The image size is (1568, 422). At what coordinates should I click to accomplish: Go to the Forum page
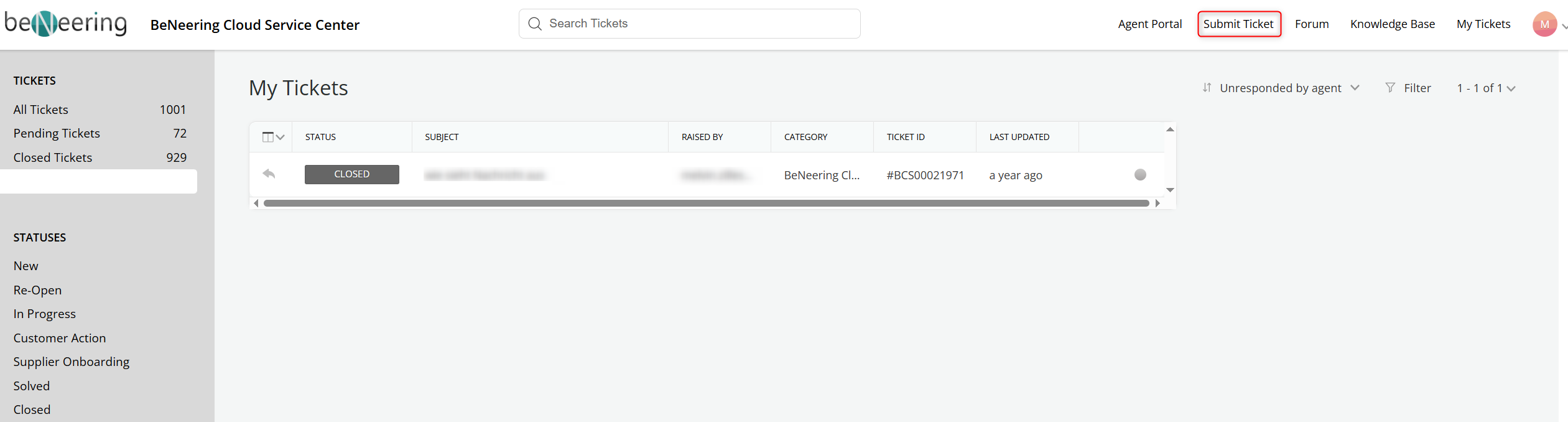pos(1311,24)
